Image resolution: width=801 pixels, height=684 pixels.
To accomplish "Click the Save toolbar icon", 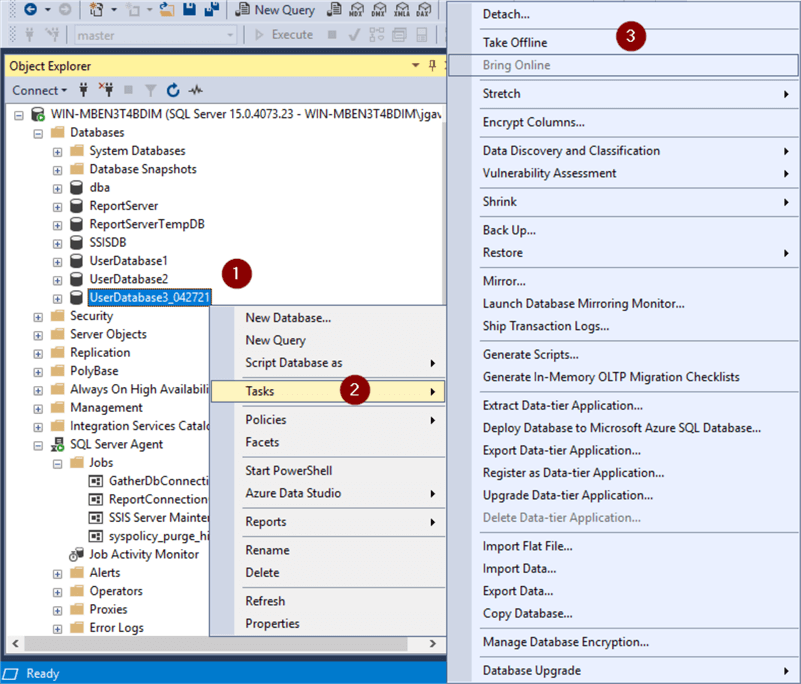I will (191, 10).
